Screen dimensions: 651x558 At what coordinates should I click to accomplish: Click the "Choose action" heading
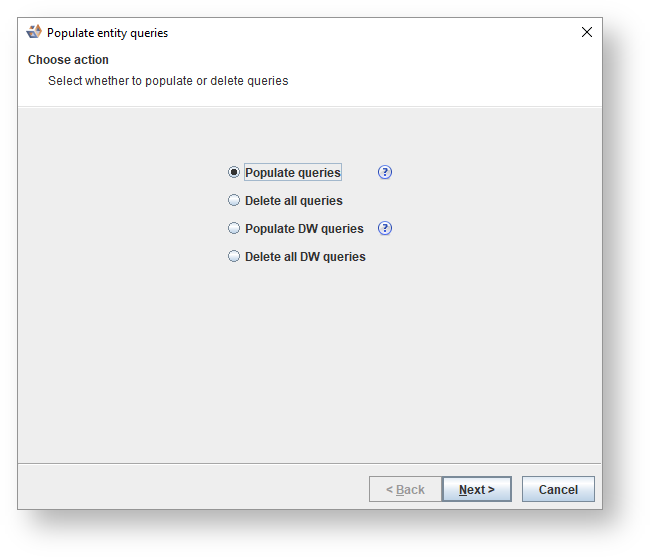click(x=68, y=60)
